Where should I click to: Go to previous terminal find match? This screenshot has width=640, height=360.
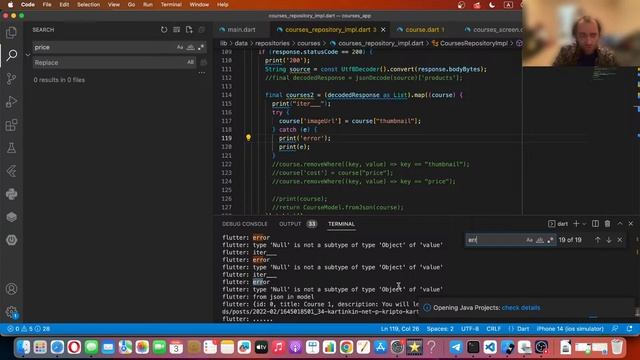coord(598,240)
